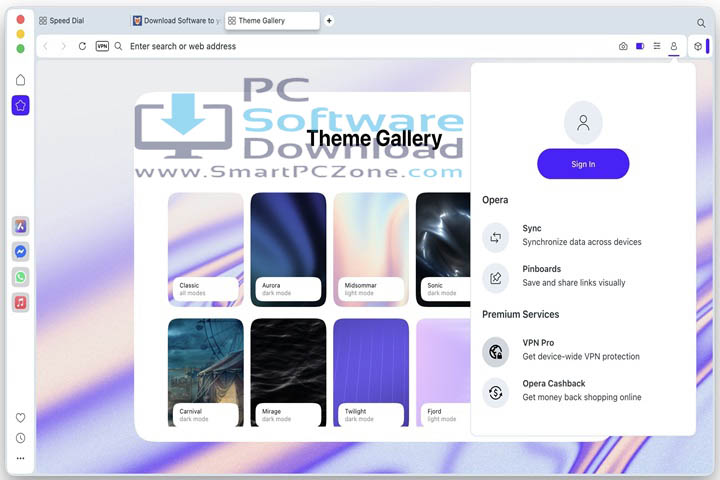Viewport: 720px width, 480px height.
Task: Click the yellow minimize window button
Action: point(20,34)
